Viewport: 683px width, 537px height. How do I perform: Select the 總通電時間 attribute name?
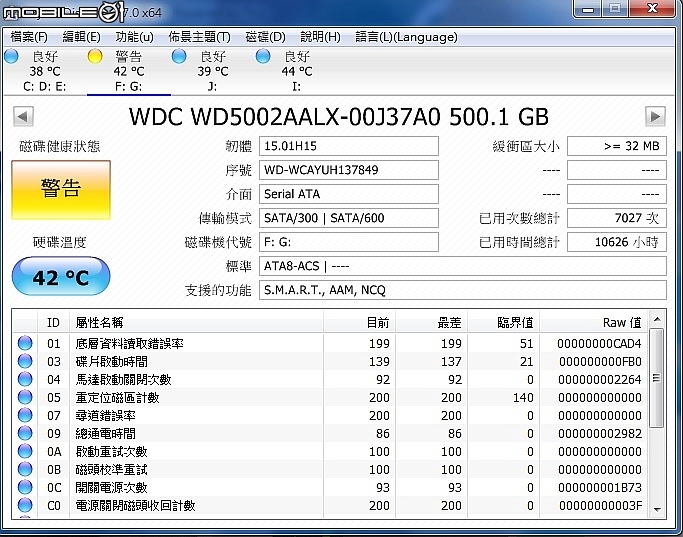(105, 434)
